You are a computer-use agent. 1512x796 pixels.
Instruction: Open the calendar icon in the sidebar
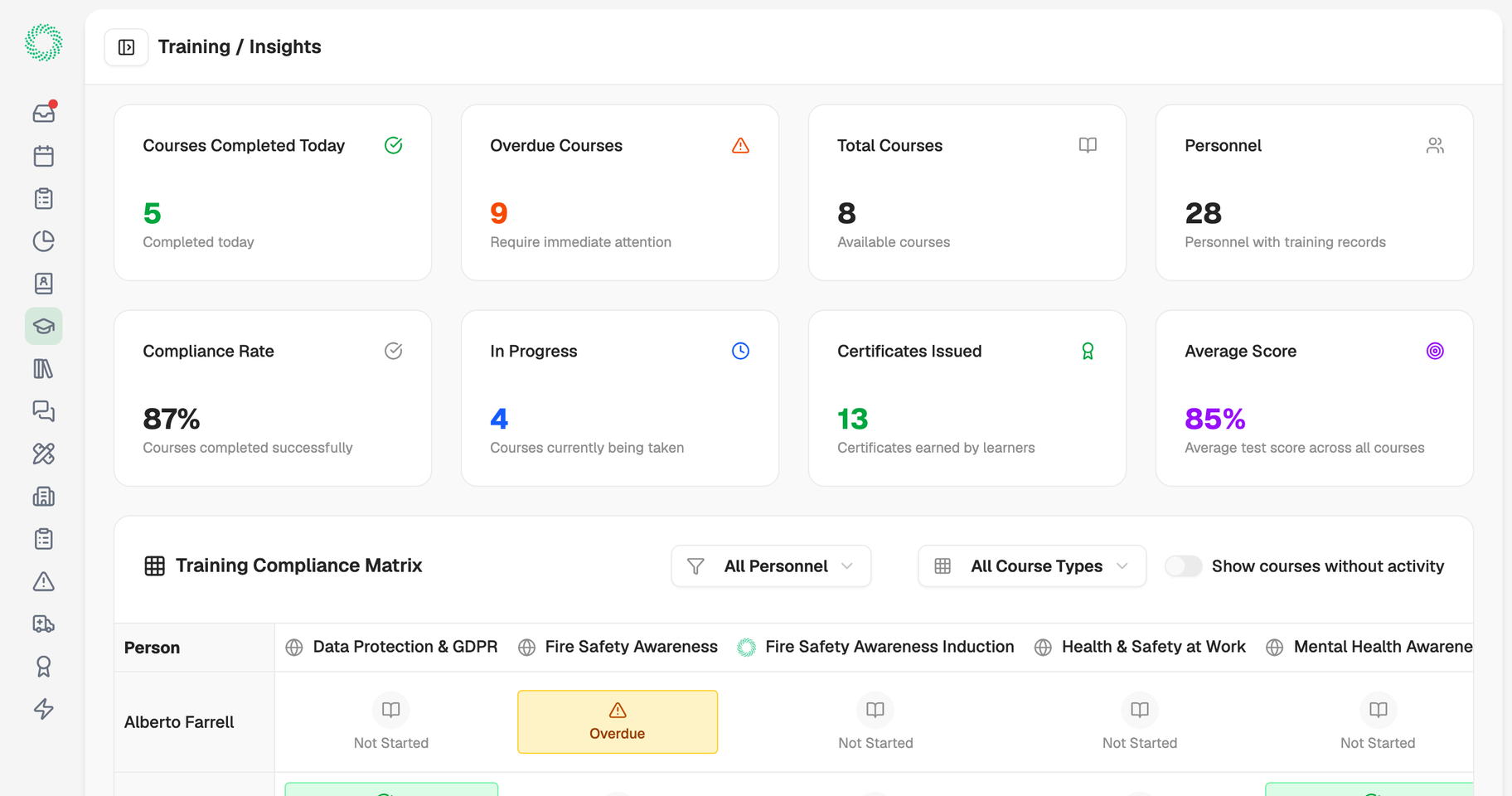point(44,156)
